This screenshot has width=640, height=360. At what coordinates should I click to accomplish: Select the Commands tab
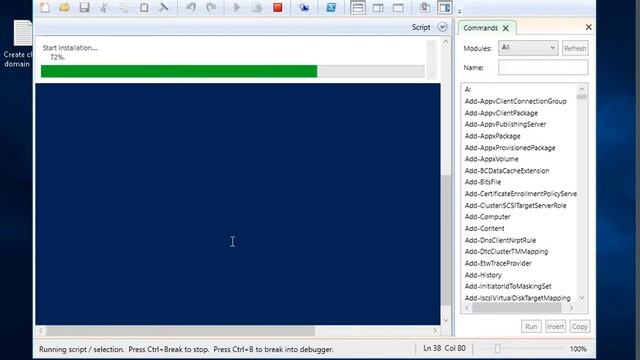480,28
